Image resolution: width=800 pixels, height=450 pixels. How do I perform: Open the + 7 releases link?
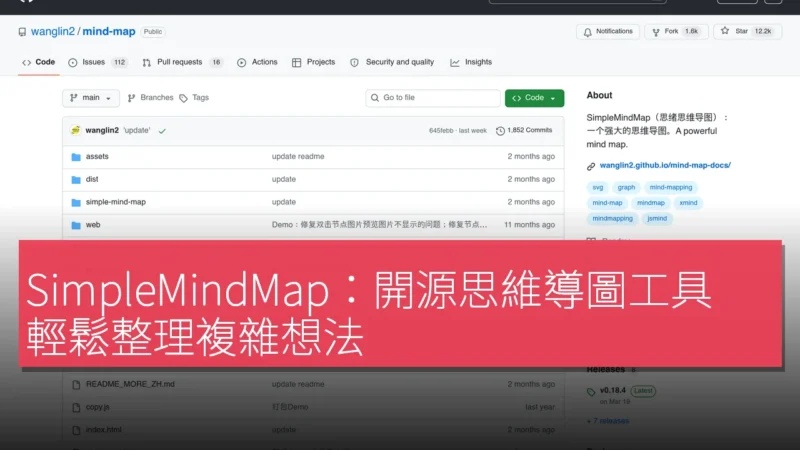tap(608, 421)
